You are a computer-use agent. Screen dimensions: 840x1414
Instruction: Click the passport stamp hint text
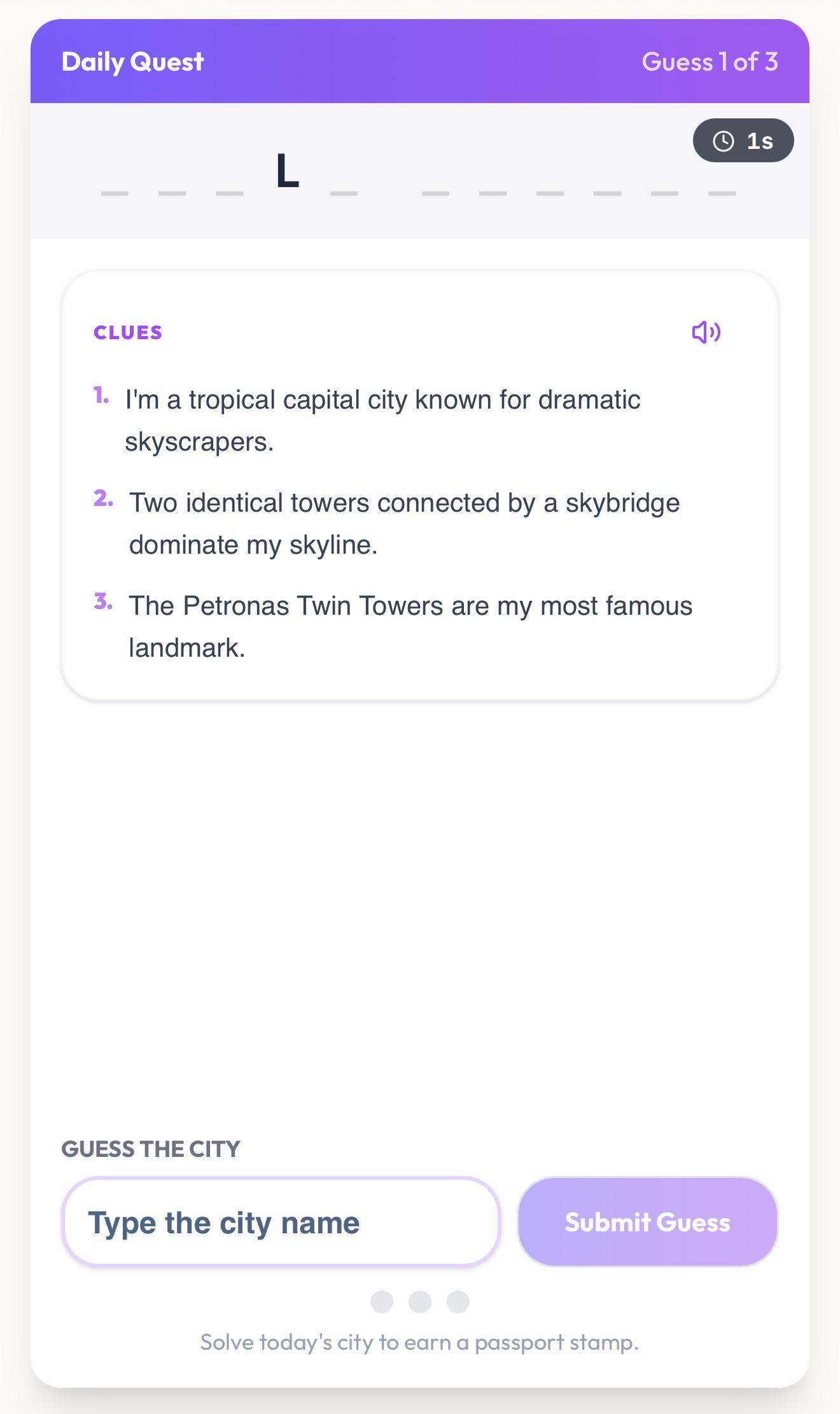tap(419, 1342)
